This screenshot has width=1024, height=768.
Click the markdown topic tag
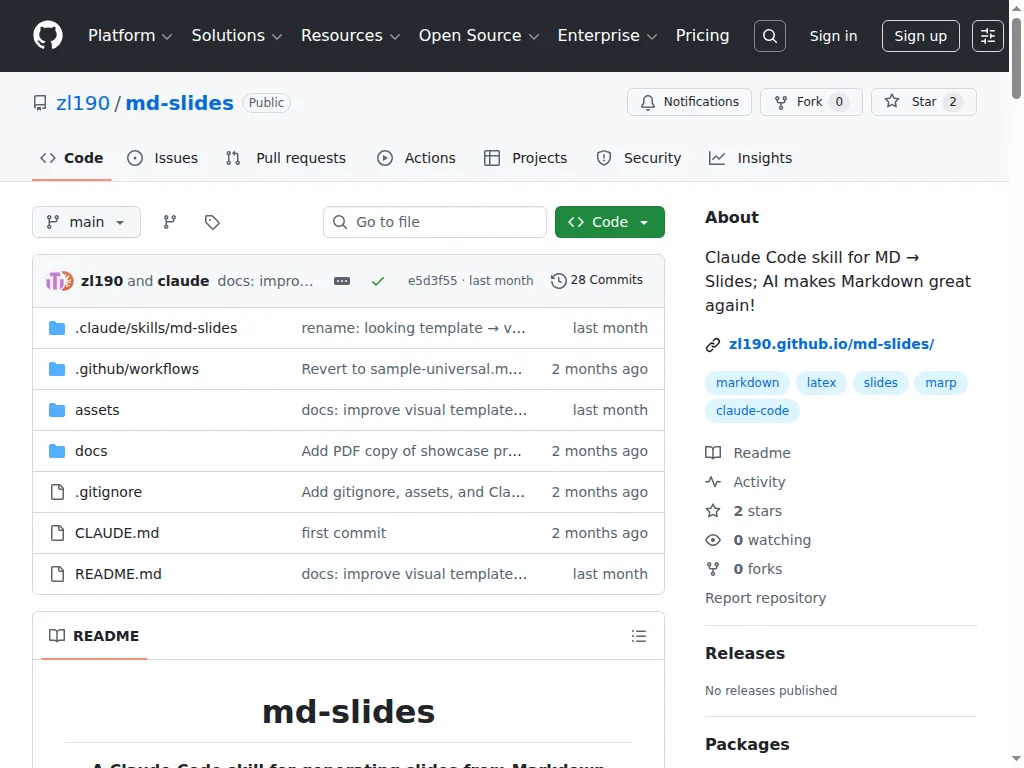click(x=747, y=383)
